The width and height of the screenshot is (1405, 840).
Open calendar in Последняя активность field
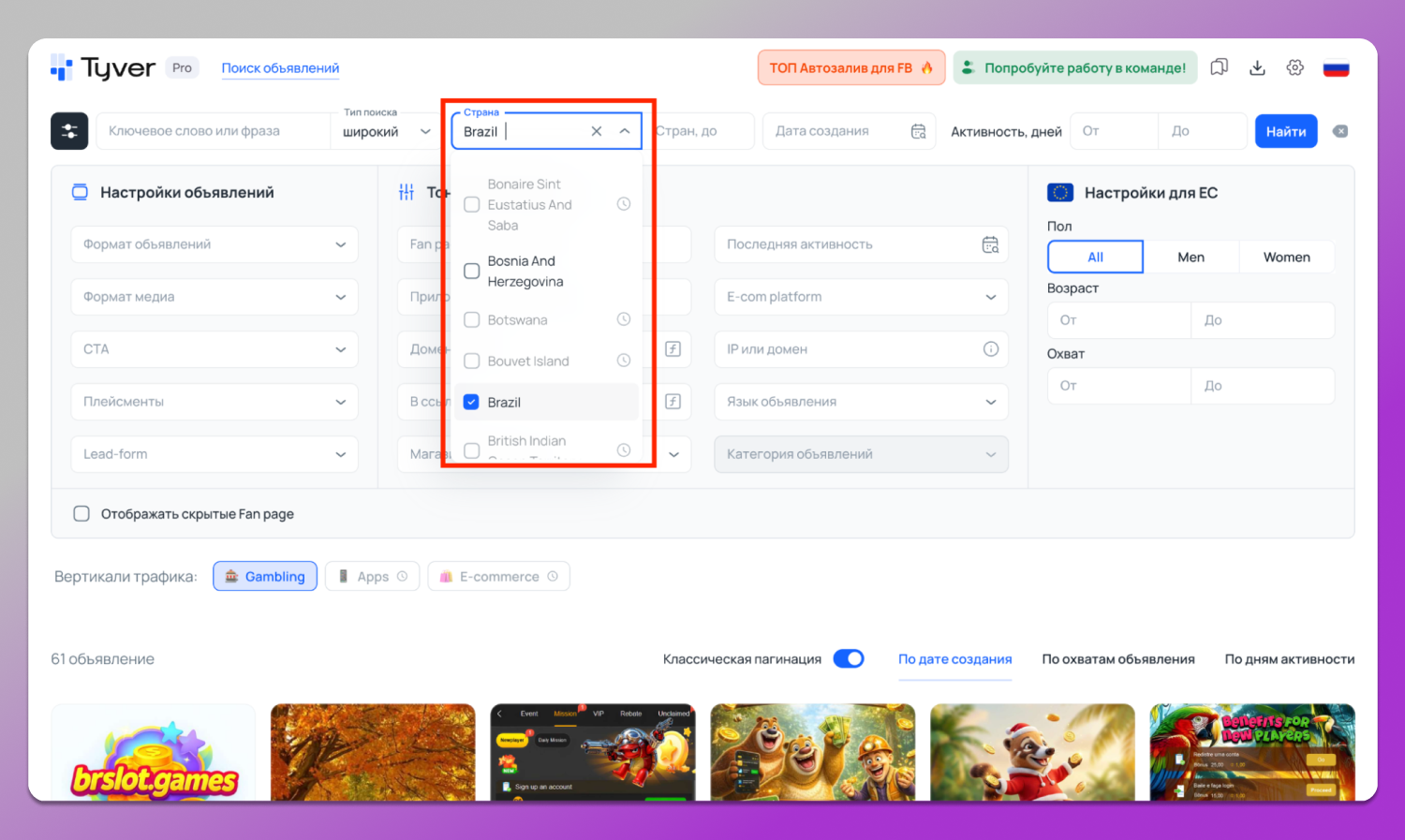tap(990, 244)
